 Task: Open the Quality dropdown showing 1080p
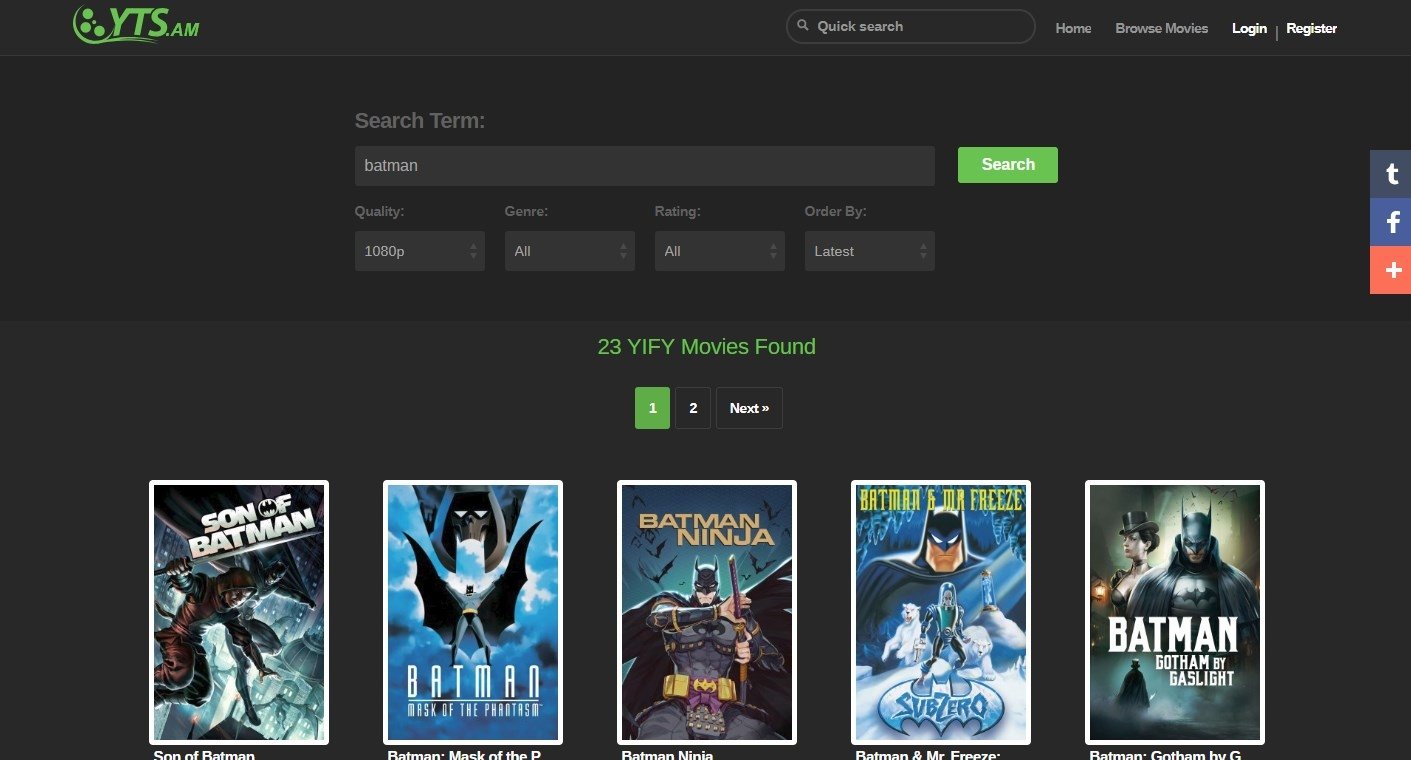420,251
